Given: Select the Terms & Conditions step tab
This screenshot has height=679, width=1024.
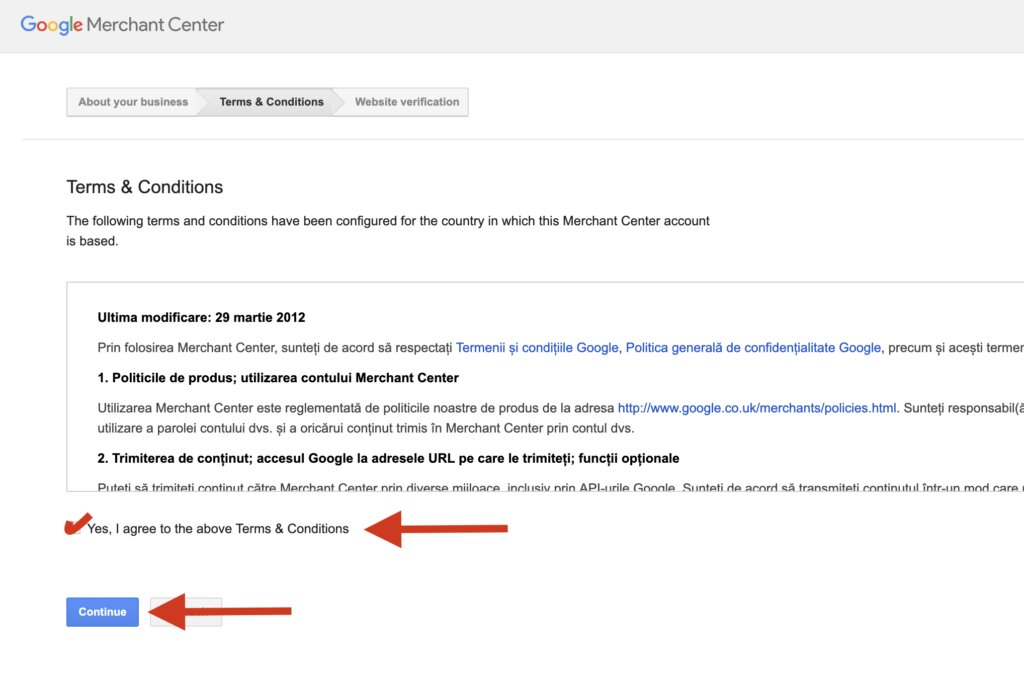Looking at the screenshot, I should pos(271,102).
